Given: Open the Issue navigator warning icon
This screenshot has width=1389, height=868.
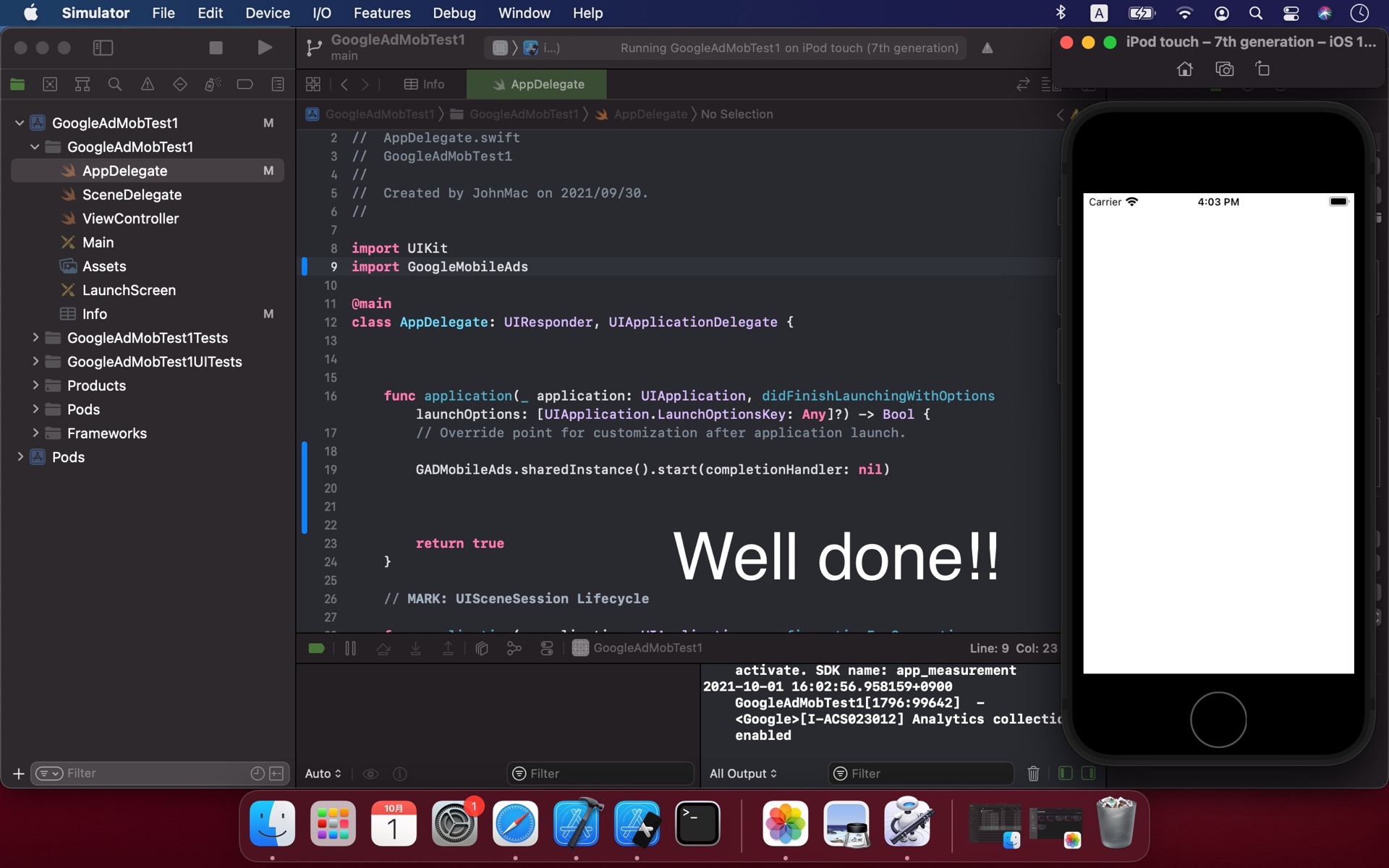Looking at the screenshot, I should [148, 85].
